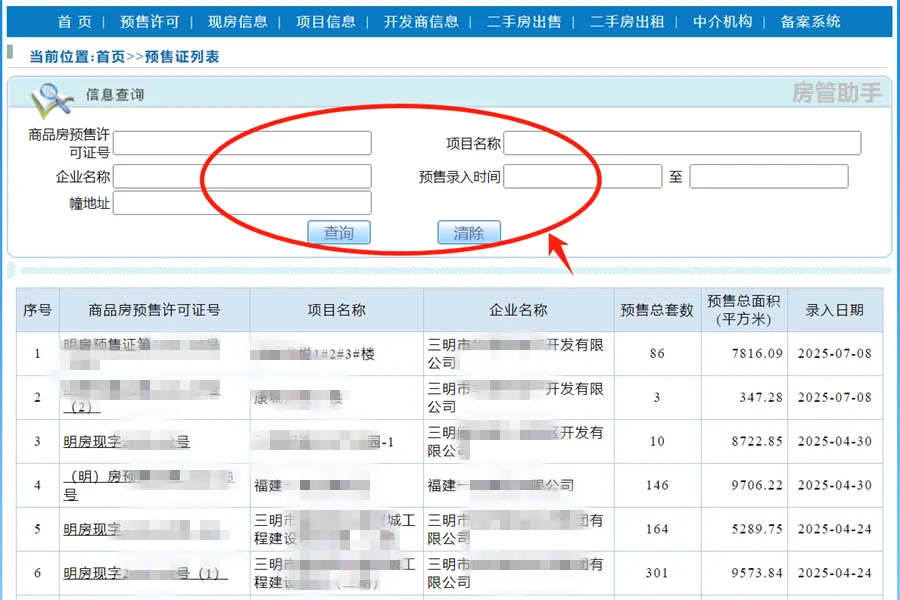Viewport: 900px width, 600px height.
Task: Open the 现房信息 menu item
Action: click(x=237, y=22)
